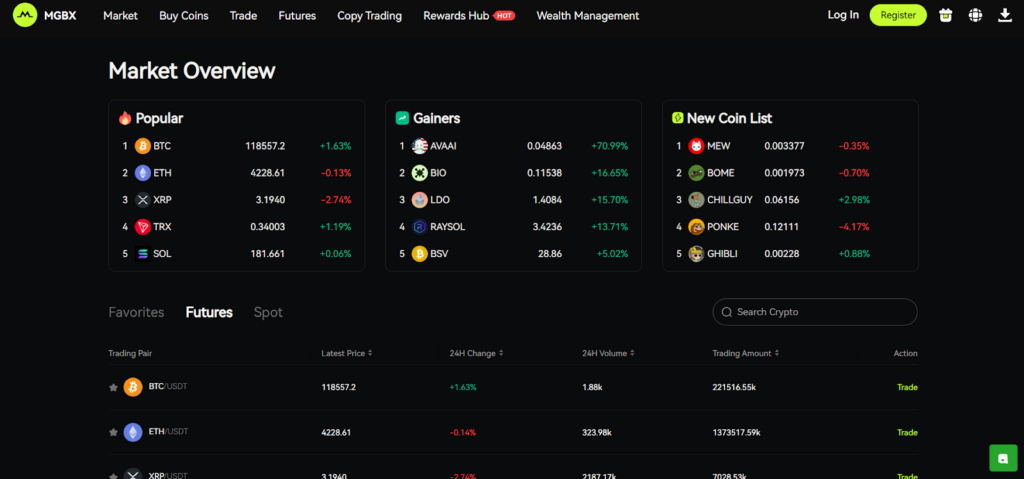Open the Market menu
This screenshot has height=479, width=1024.
(x=120, y=16)
